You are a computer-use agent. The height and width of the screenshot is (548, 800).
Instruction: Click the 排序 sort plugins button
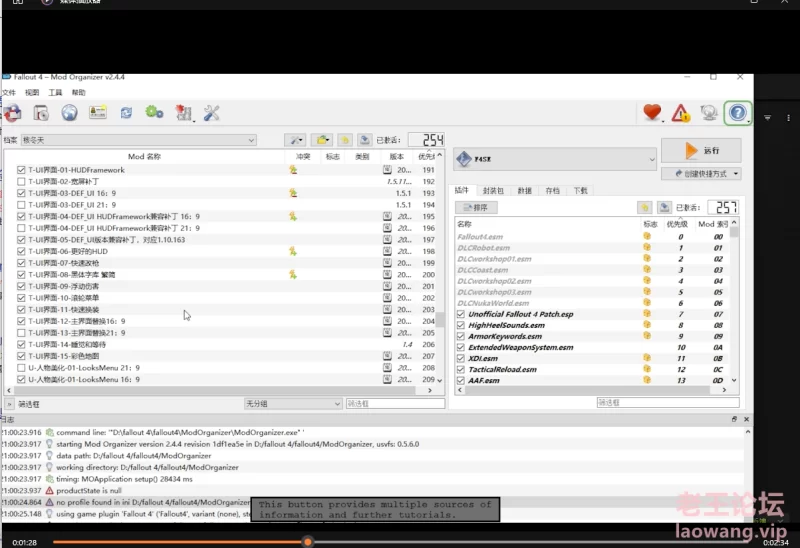click(476, 207)
